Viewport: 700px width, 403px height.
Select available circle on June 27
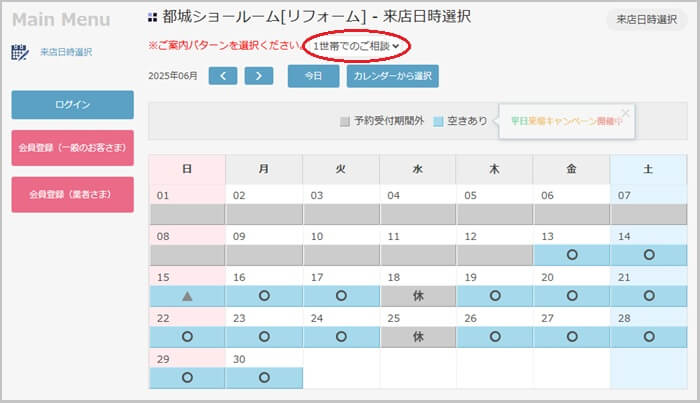(x=572, y=337)
